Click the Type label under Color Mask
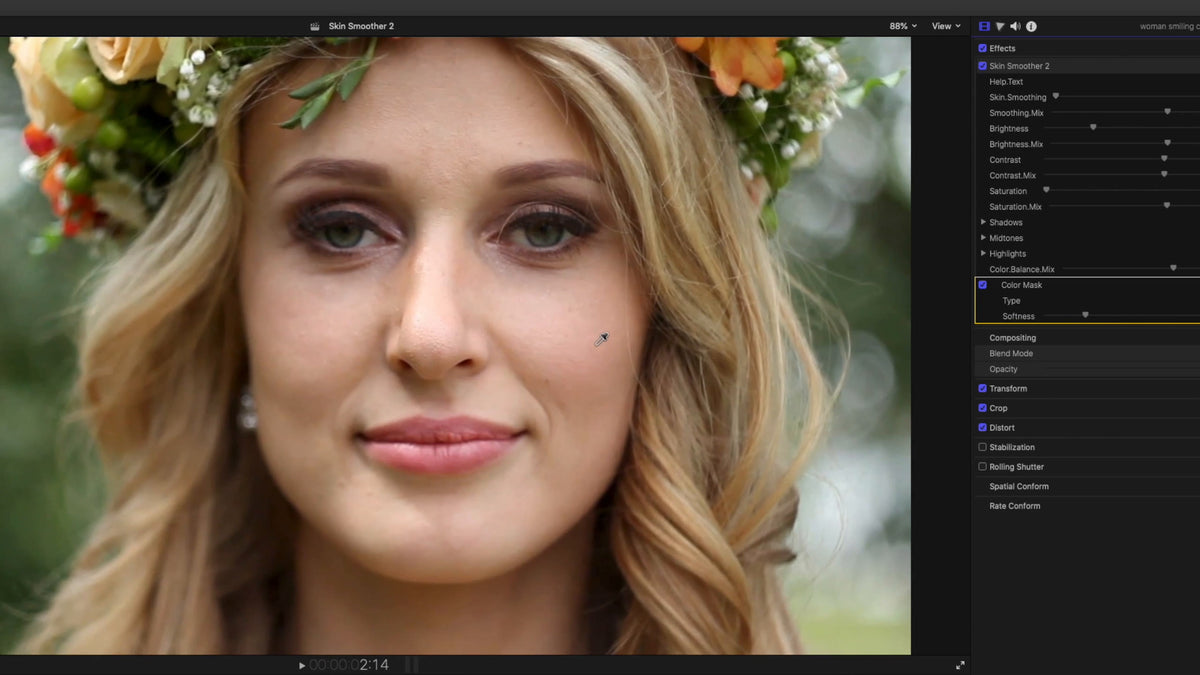The image size is (1200, 675). [x=1011, y=301]
